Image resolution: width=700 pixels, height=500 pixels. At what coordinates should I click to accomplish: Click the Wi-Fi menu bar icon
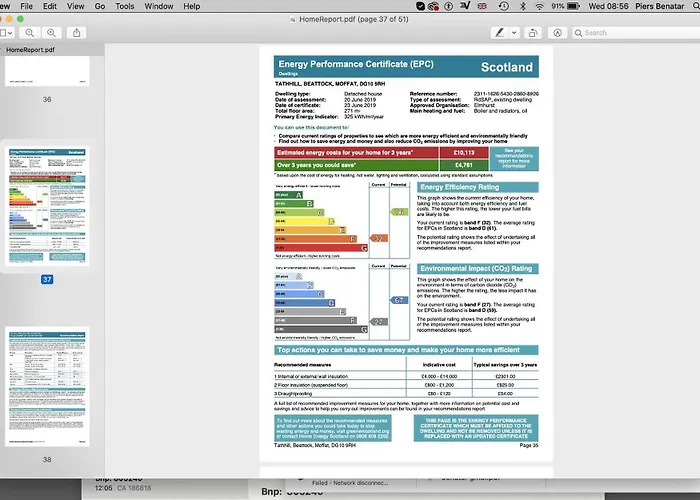(x=539, y=6)
